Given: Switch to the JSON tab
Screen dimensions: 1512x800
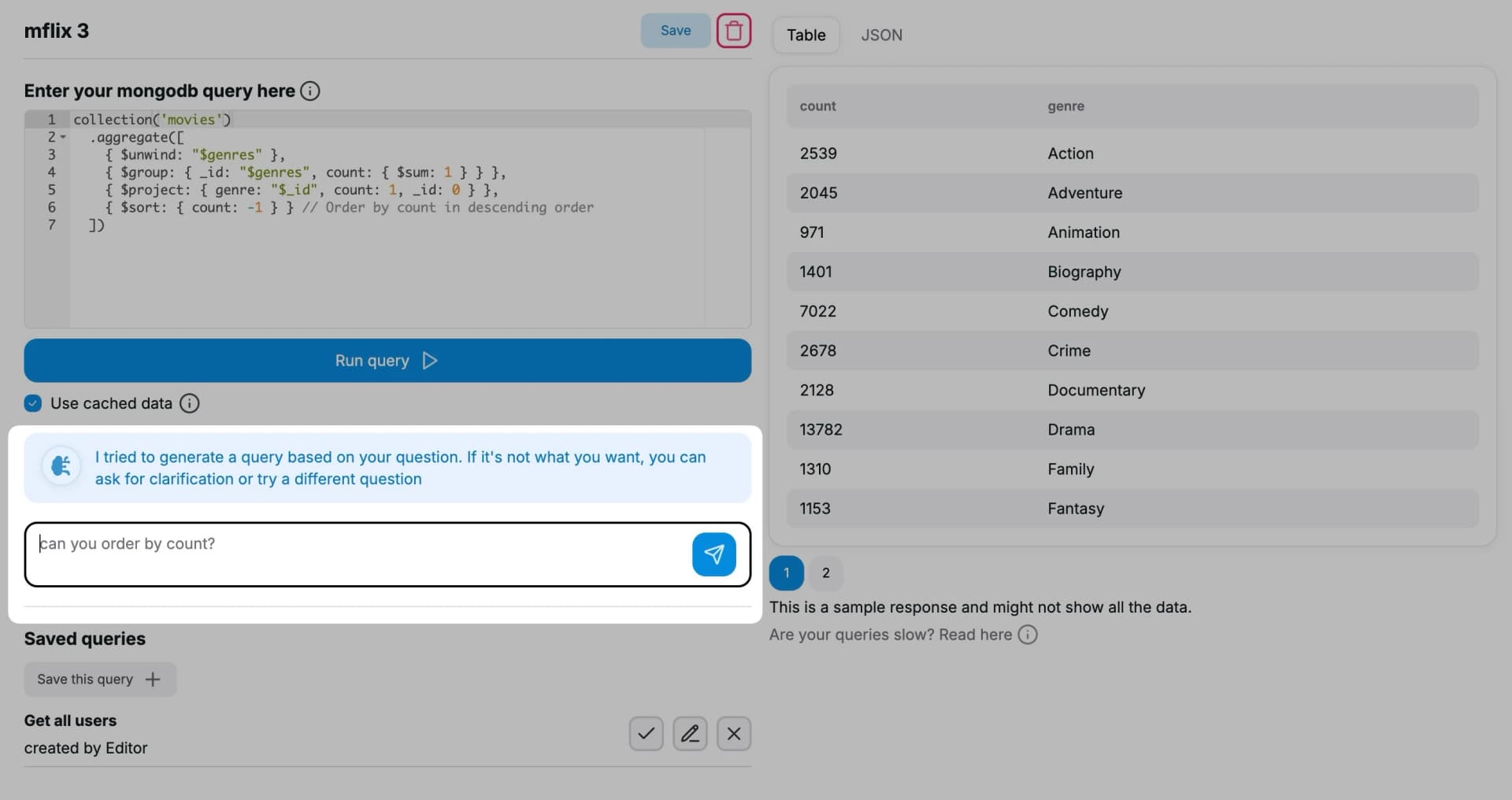Looking at the screenshot, I should [x=881, y=35].
